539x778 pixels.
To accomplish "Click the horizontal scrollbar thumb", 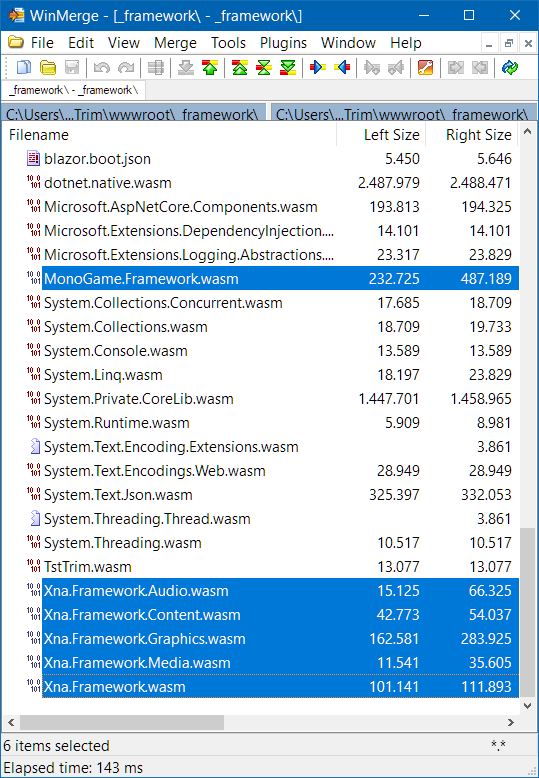I will (122, 722).
